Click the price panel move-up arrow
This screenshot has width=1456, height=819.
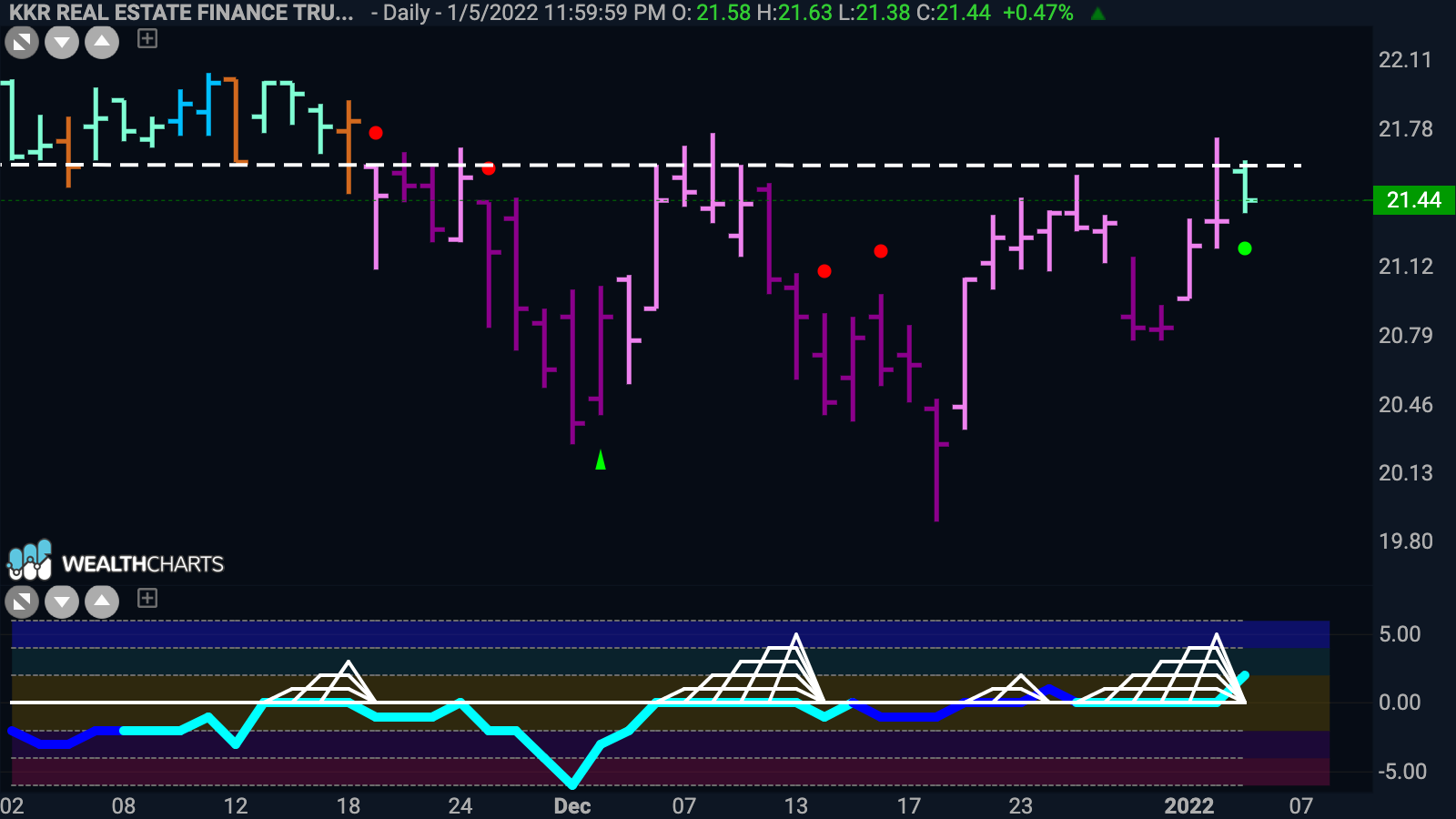click(102, 42)
